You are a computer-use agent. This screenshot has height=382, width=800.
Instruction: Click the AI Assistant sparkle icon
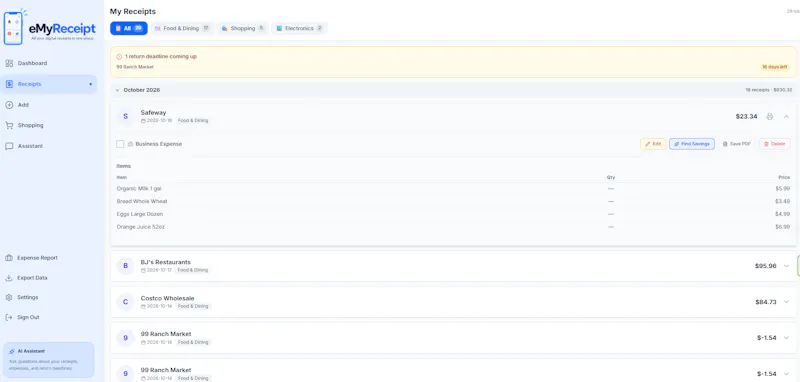(12, 351)
